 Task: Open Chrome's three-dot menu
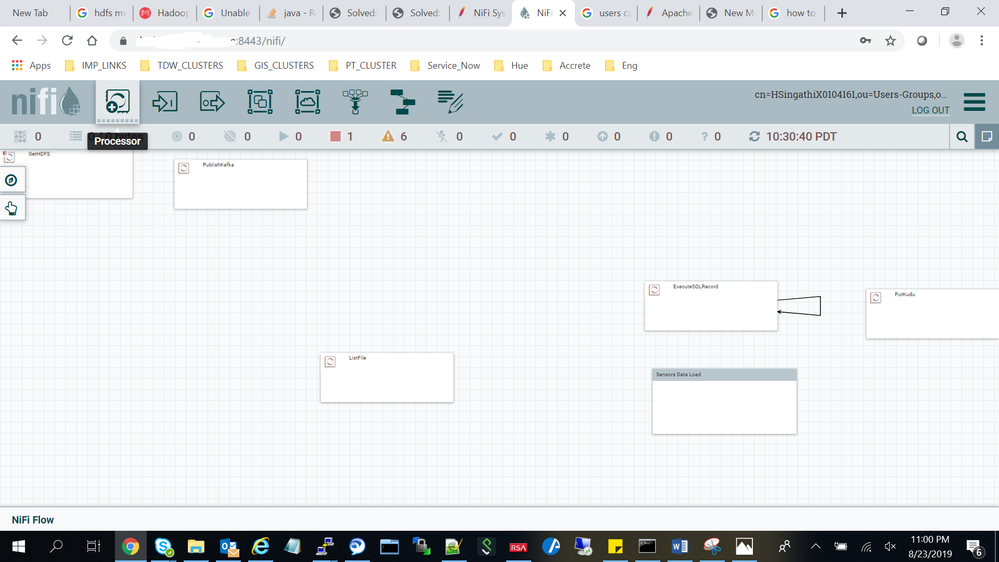pyautogui.click(x=982, y=41)
